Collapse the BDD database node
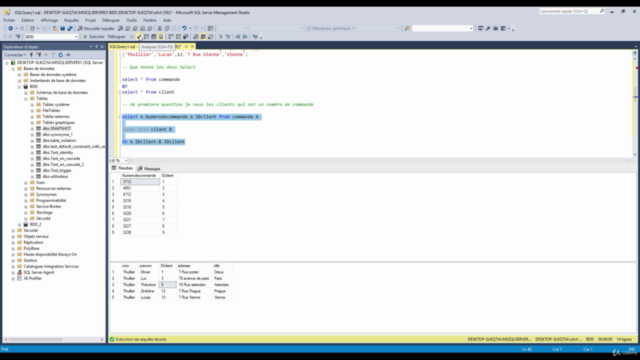This screenshot has height=360, width=640. tap(19, 87)
